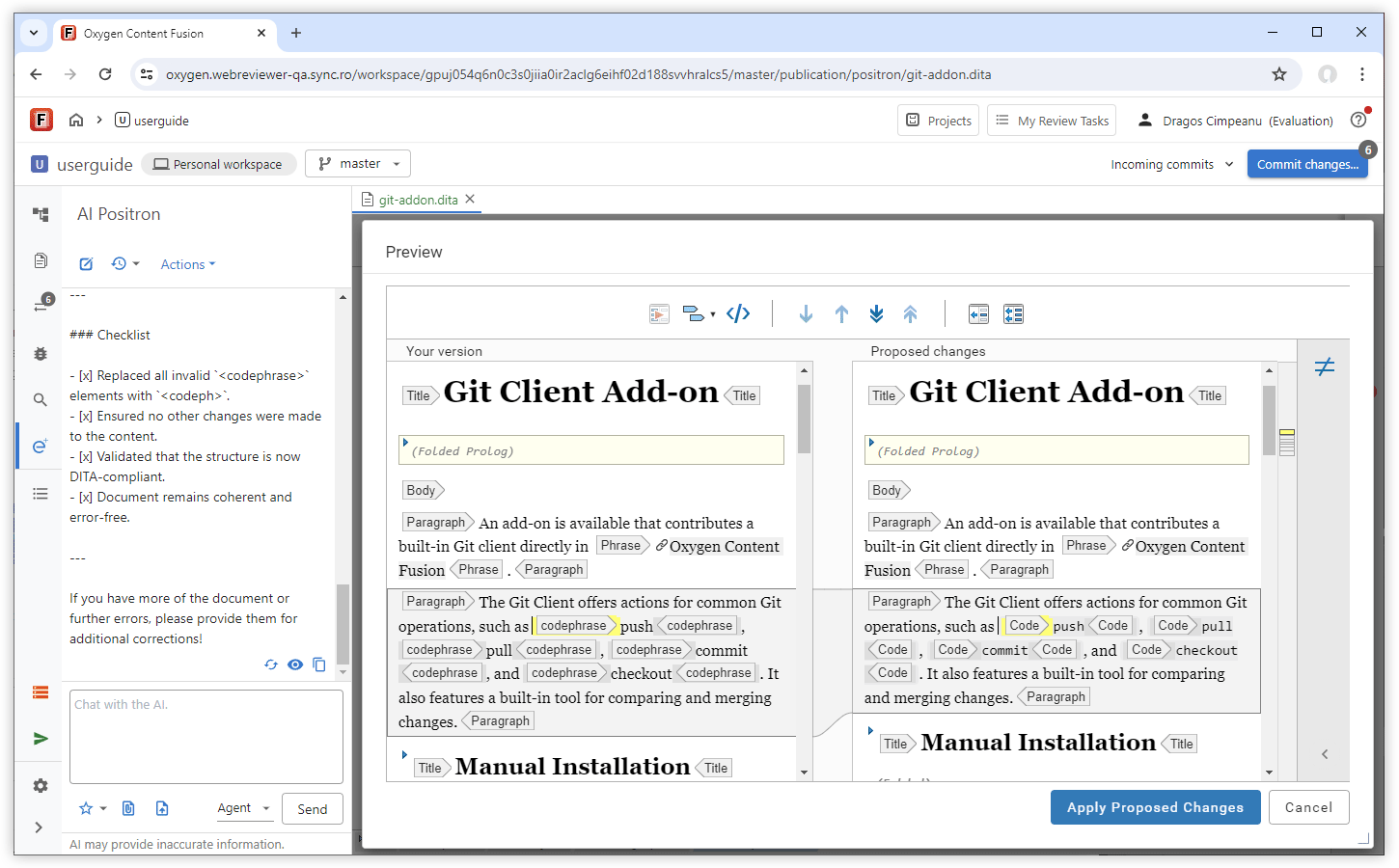Regenerate the AI response

pyautogui.click(x=271, y=665)
